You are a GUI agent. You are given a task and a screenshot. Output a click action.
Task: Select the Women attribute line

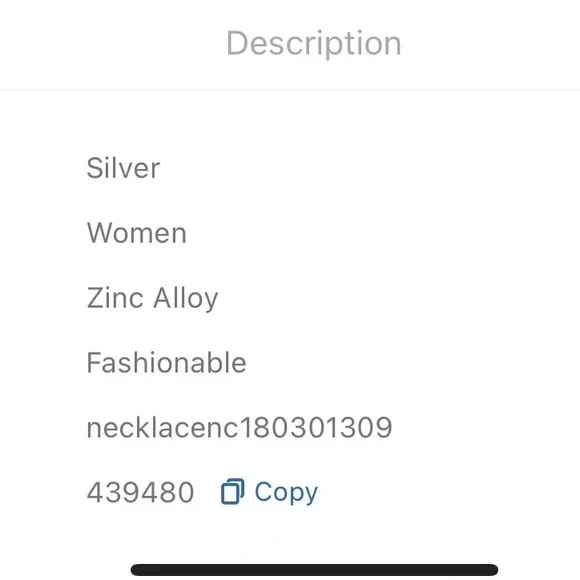coord(136,233)
